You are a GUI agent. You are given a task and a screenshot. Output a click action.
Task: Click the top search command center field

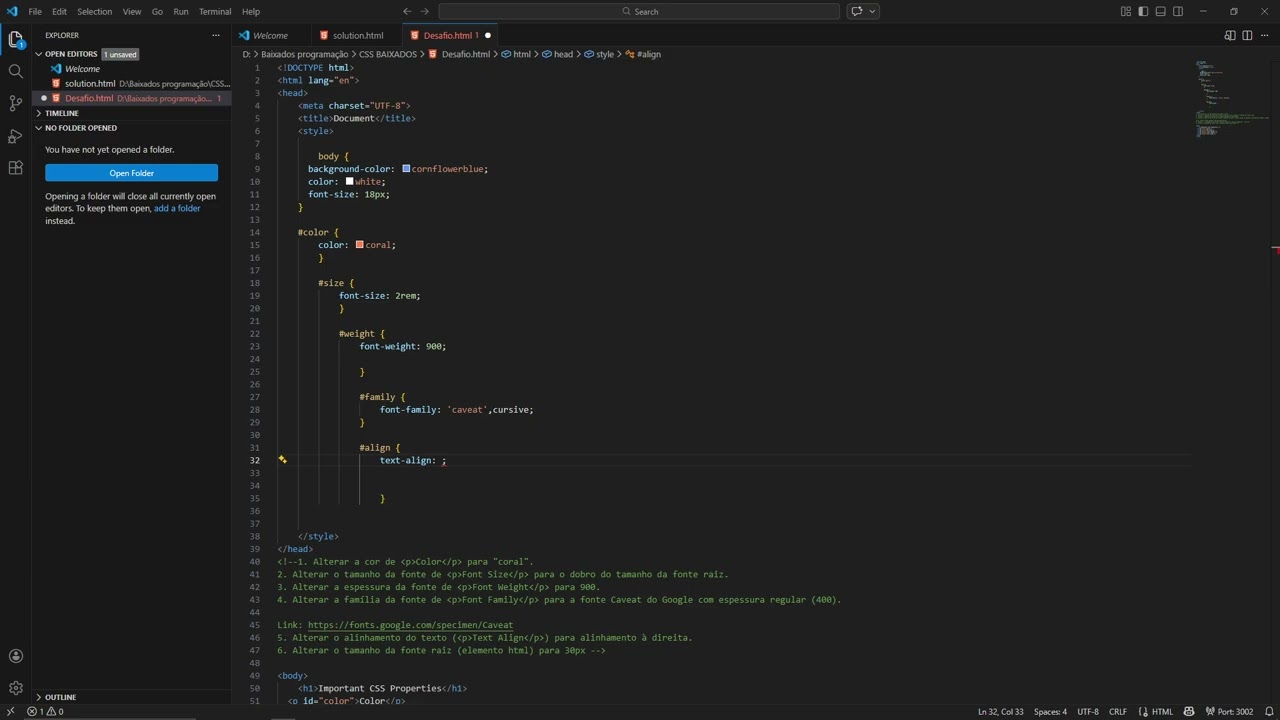[639, 11]
